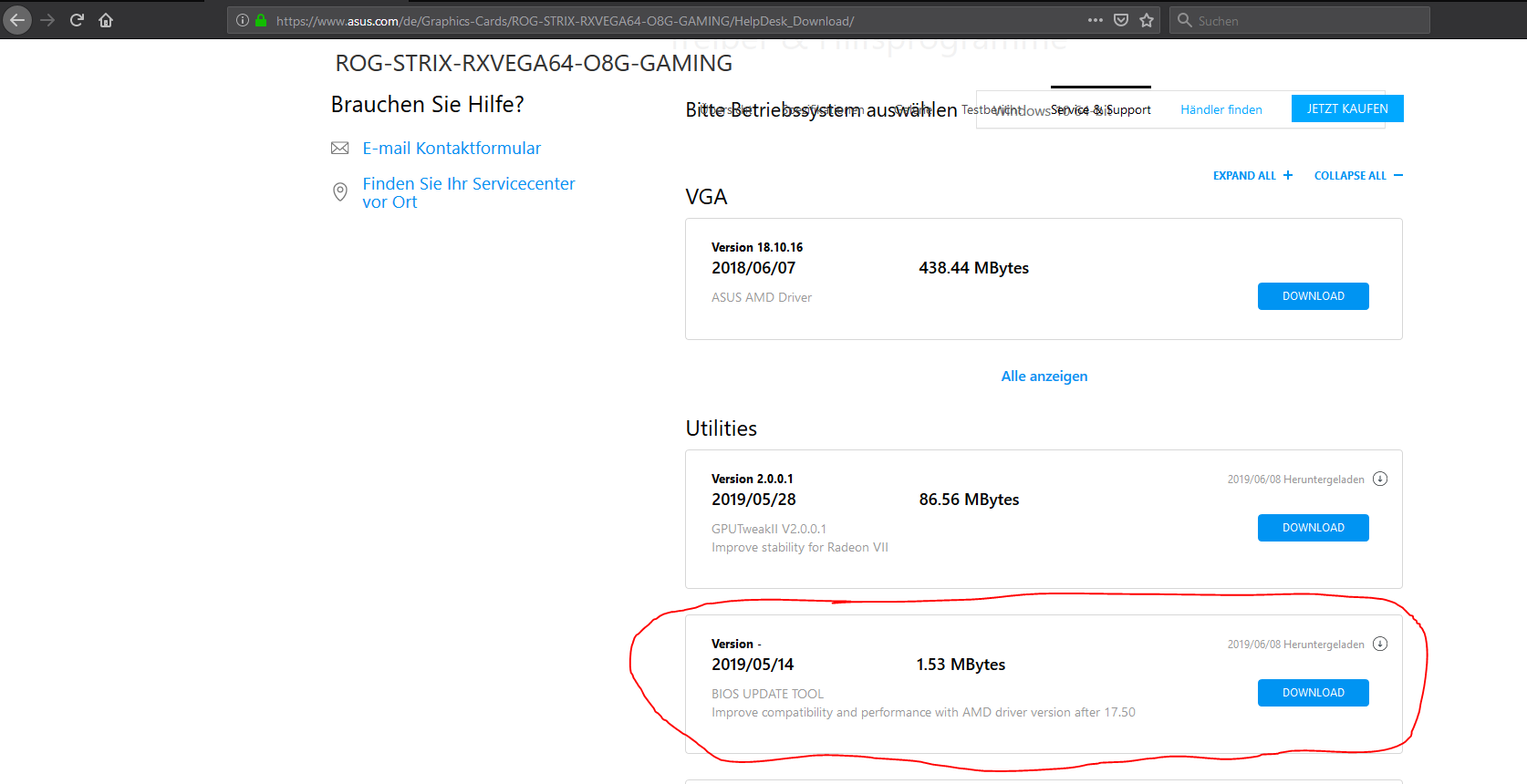Click the JETZT KAUFEN button
Image resolution: width=1527 pixels, height=784 pixels.
[x=1347, y=108]
